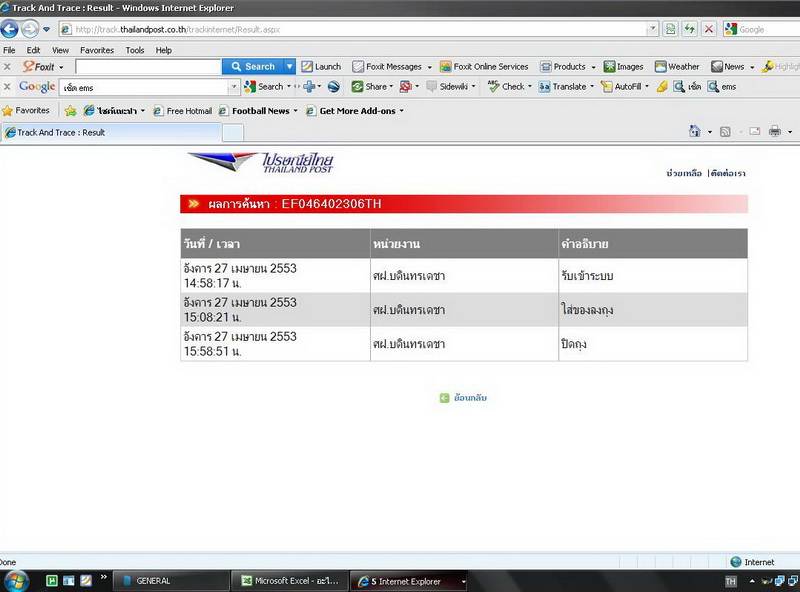Image resolution: width=800 pixels, height=592 pixels.
Task: Click the browser Back button
Action: [11, 29]
